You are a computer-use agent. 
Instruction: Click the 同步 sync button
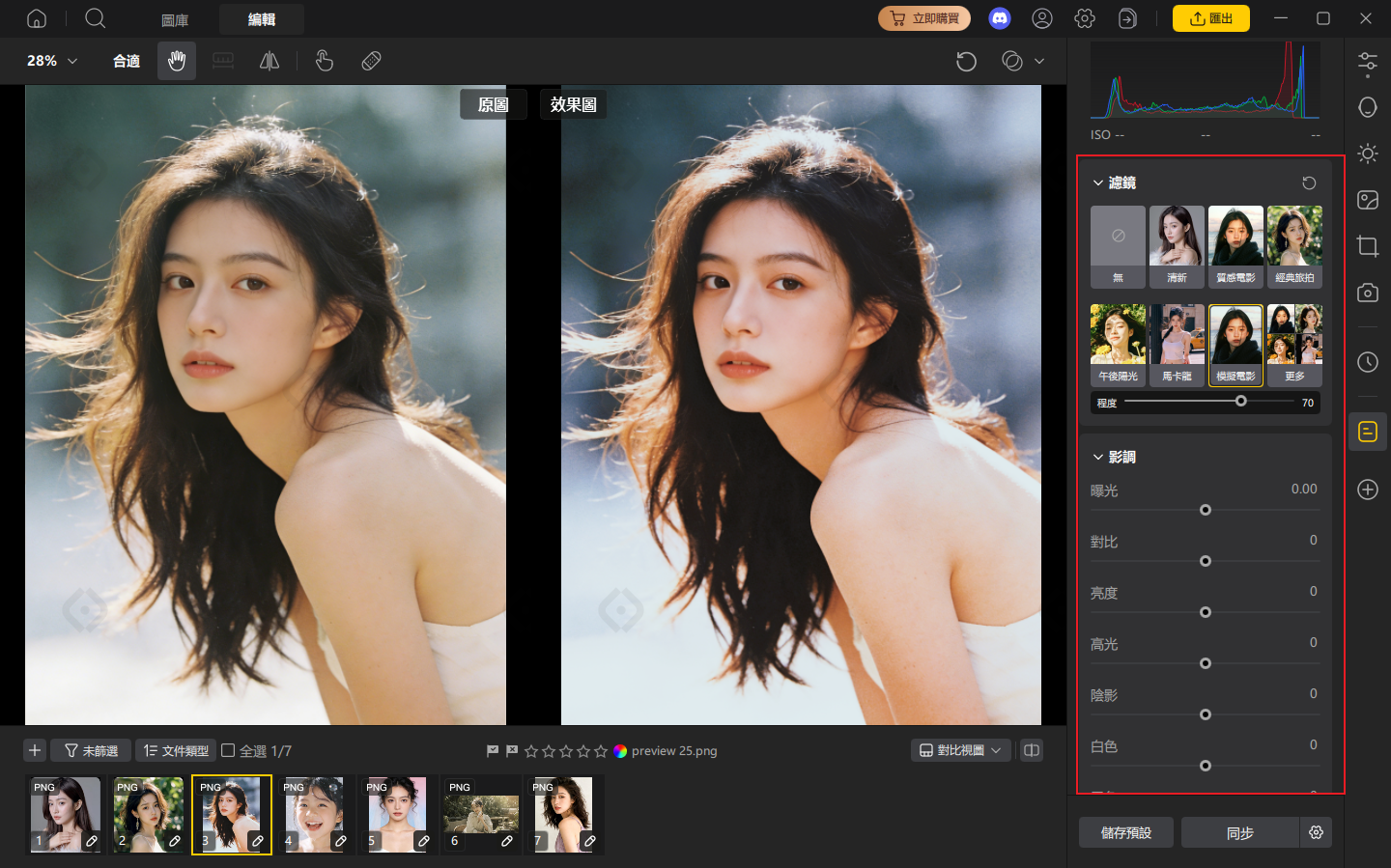coord(1240,832)
